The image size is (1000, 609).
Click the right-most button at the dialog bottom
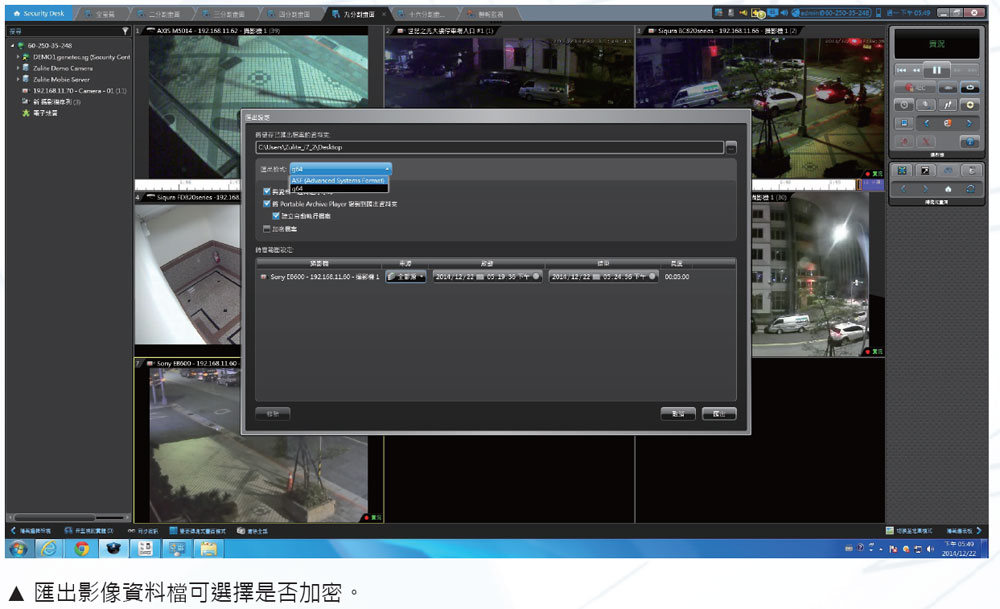point(719,414)
